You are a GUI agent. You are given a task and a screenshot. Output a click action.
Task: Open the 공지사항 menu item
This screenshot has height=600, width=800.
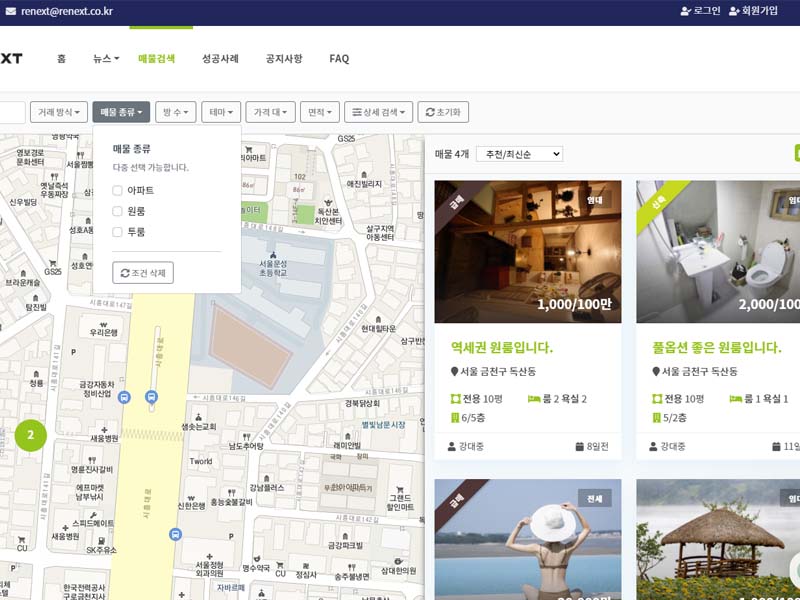tap(284, 58)
